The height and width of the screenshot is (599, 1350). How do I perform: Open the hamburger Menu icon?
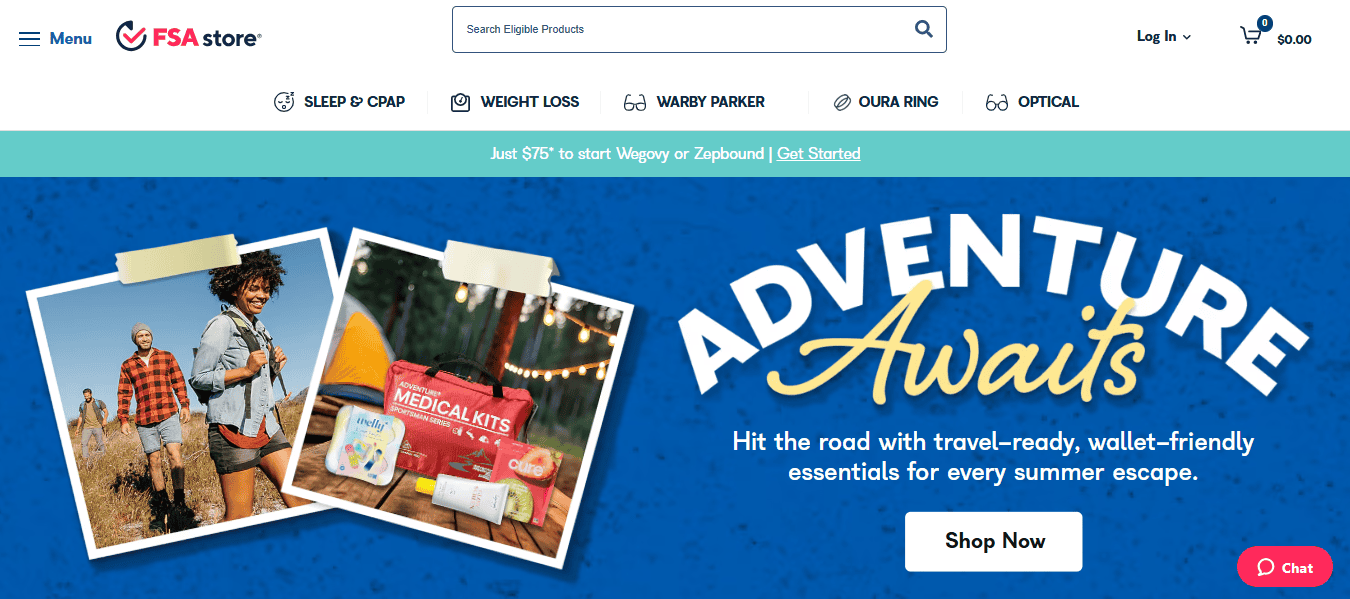tap(30, 38)
